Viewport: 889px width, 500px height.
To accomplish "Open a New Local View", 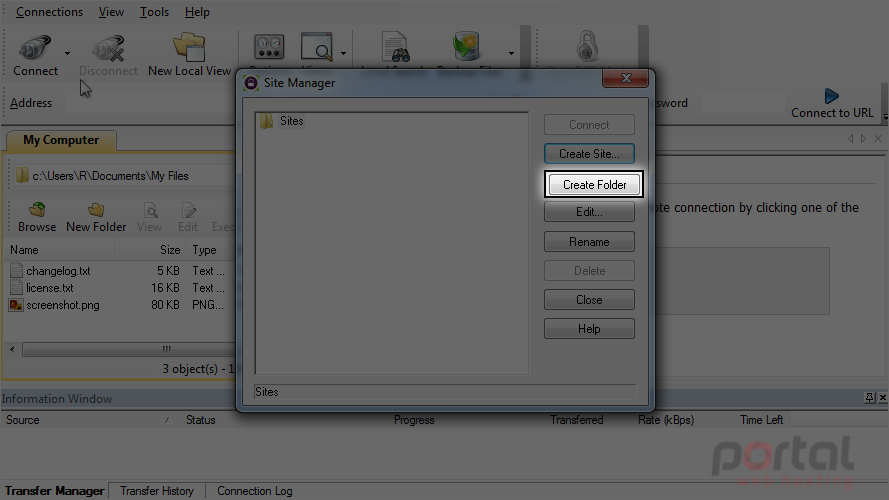I will coord(189,55).
